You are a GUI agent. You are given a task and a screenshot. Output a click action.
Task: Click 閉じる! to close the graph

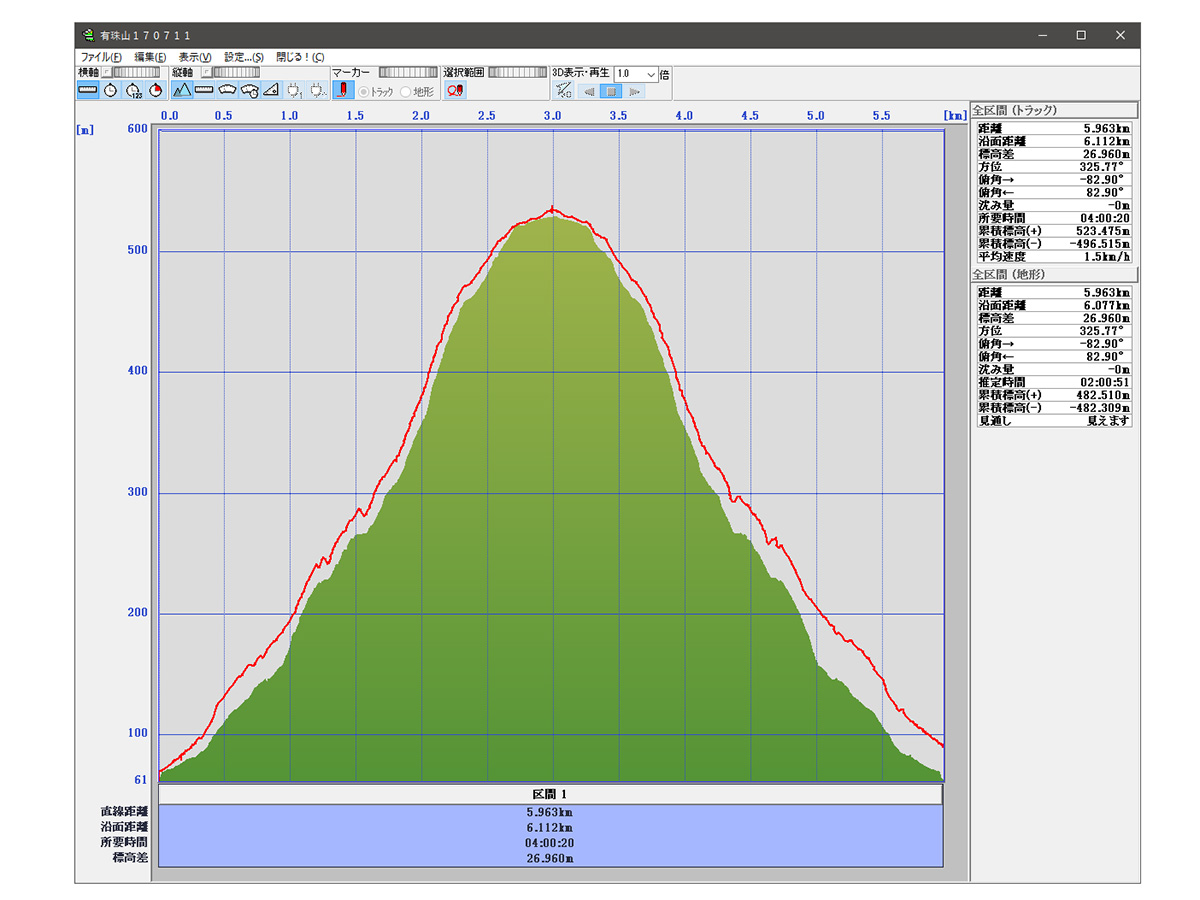coord(300,57)
